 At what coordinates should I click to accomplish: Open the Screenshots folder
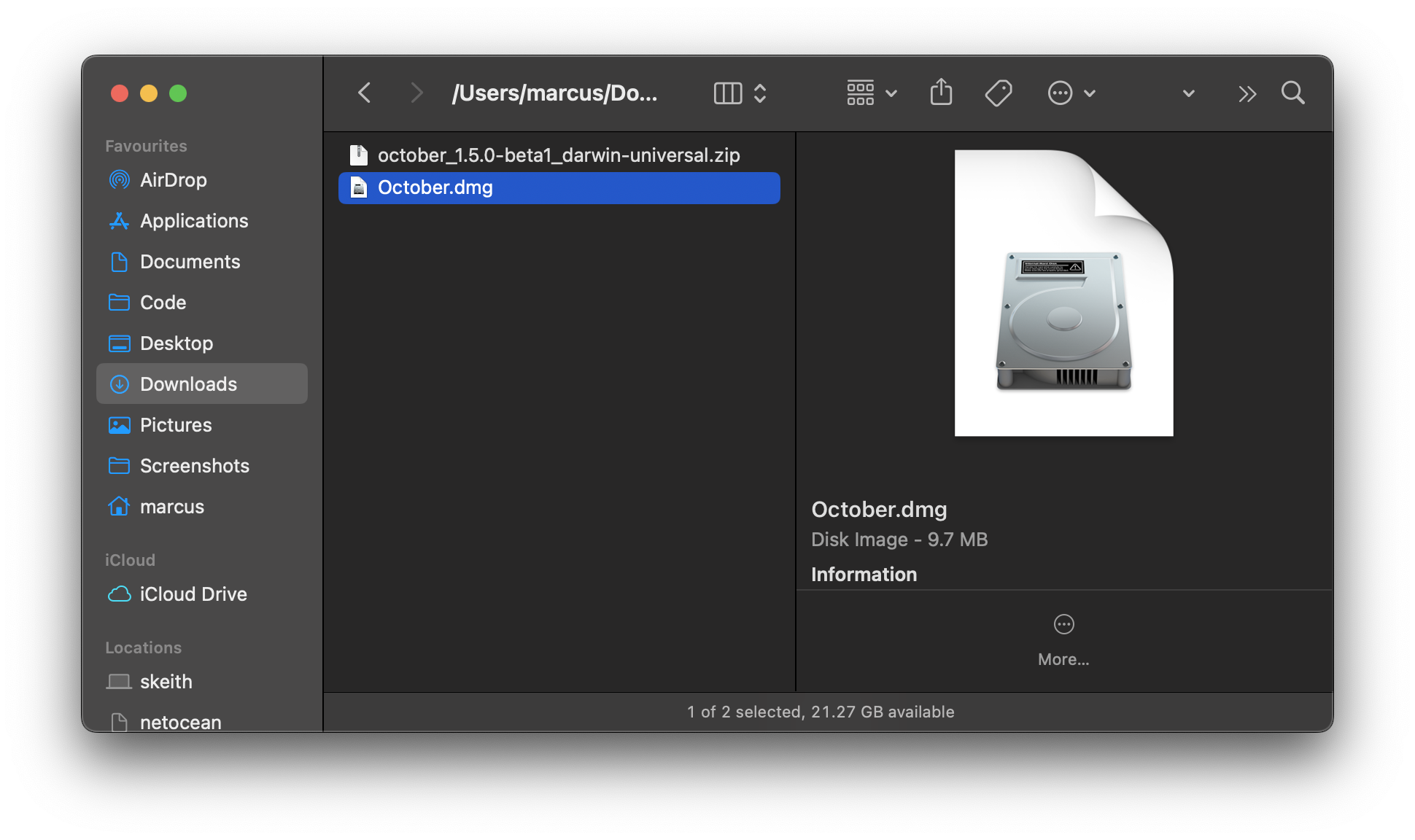pyautogui.click(x=194, y=466)
